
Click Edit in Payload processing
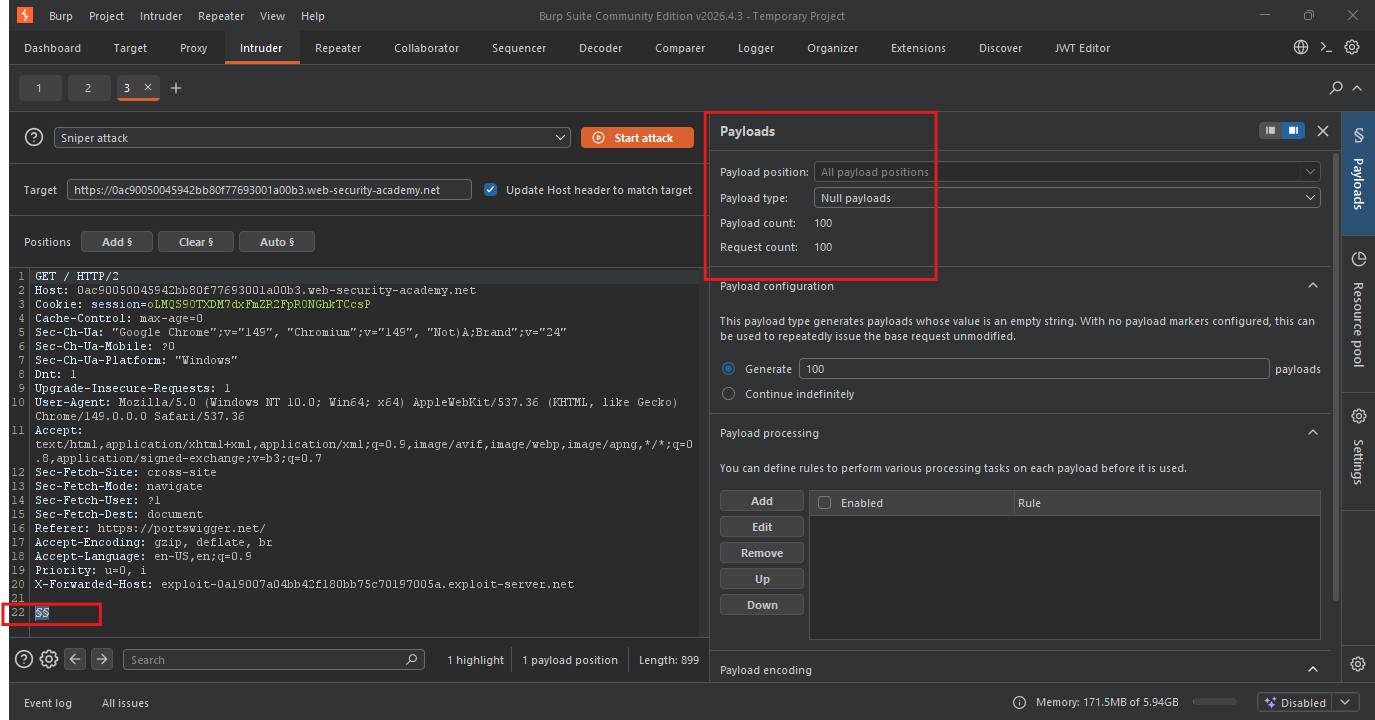(762, 527)
